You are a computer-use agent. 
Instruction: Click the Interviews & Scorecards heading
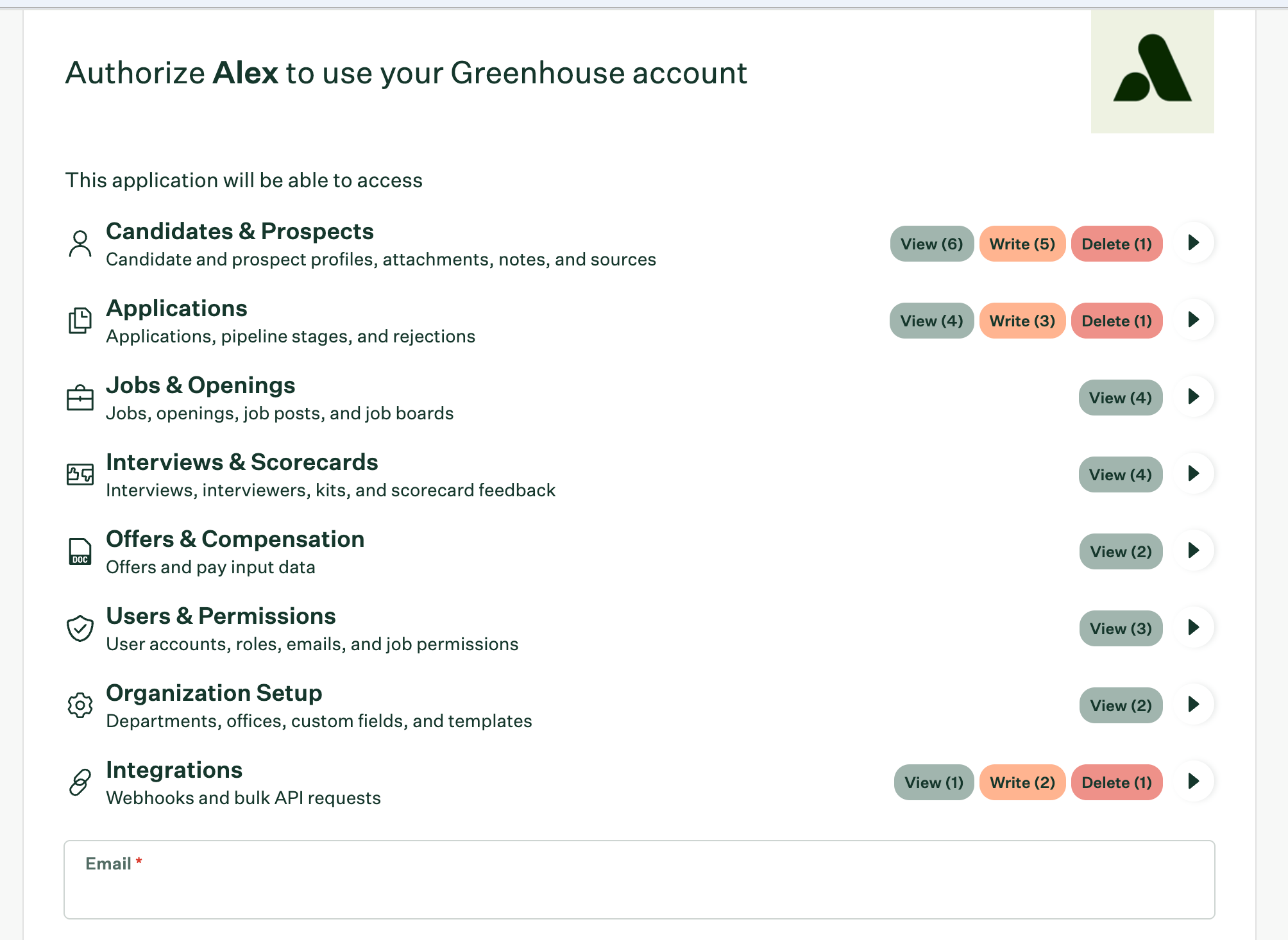(242, 462)
